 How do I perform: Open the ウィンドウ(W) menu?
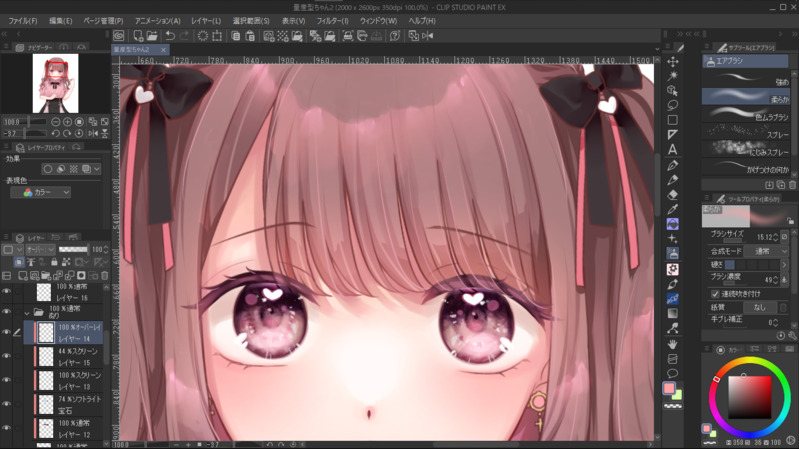pos(378,21)
